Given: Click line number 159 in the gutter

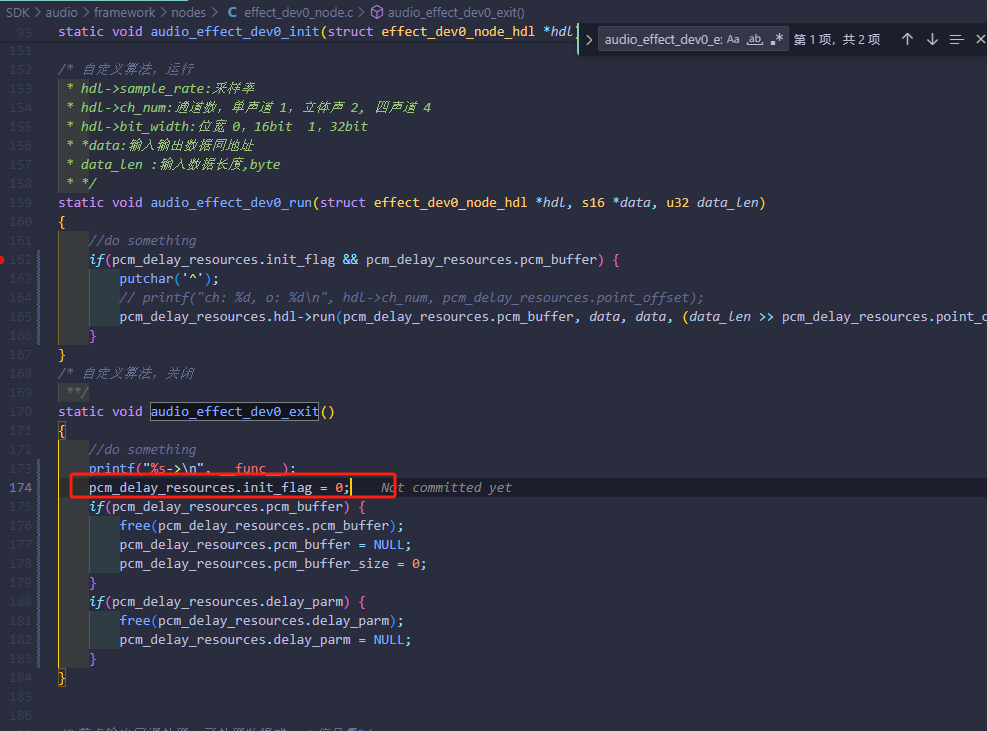Looking at the screenshot, I should [x=20, y=202].
